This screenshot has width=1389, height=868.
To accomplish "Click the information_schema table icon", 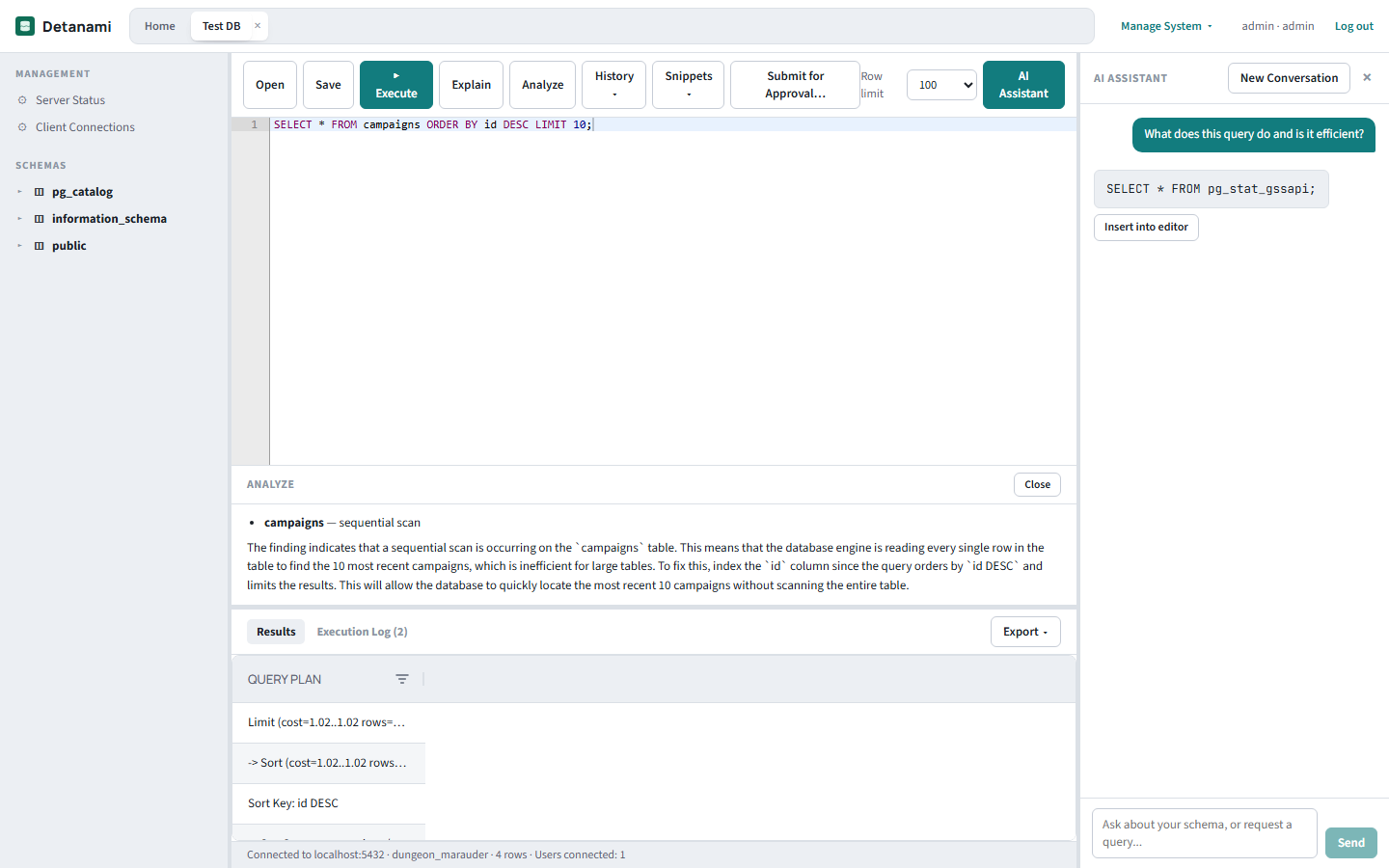I will (x=40, y=219).
